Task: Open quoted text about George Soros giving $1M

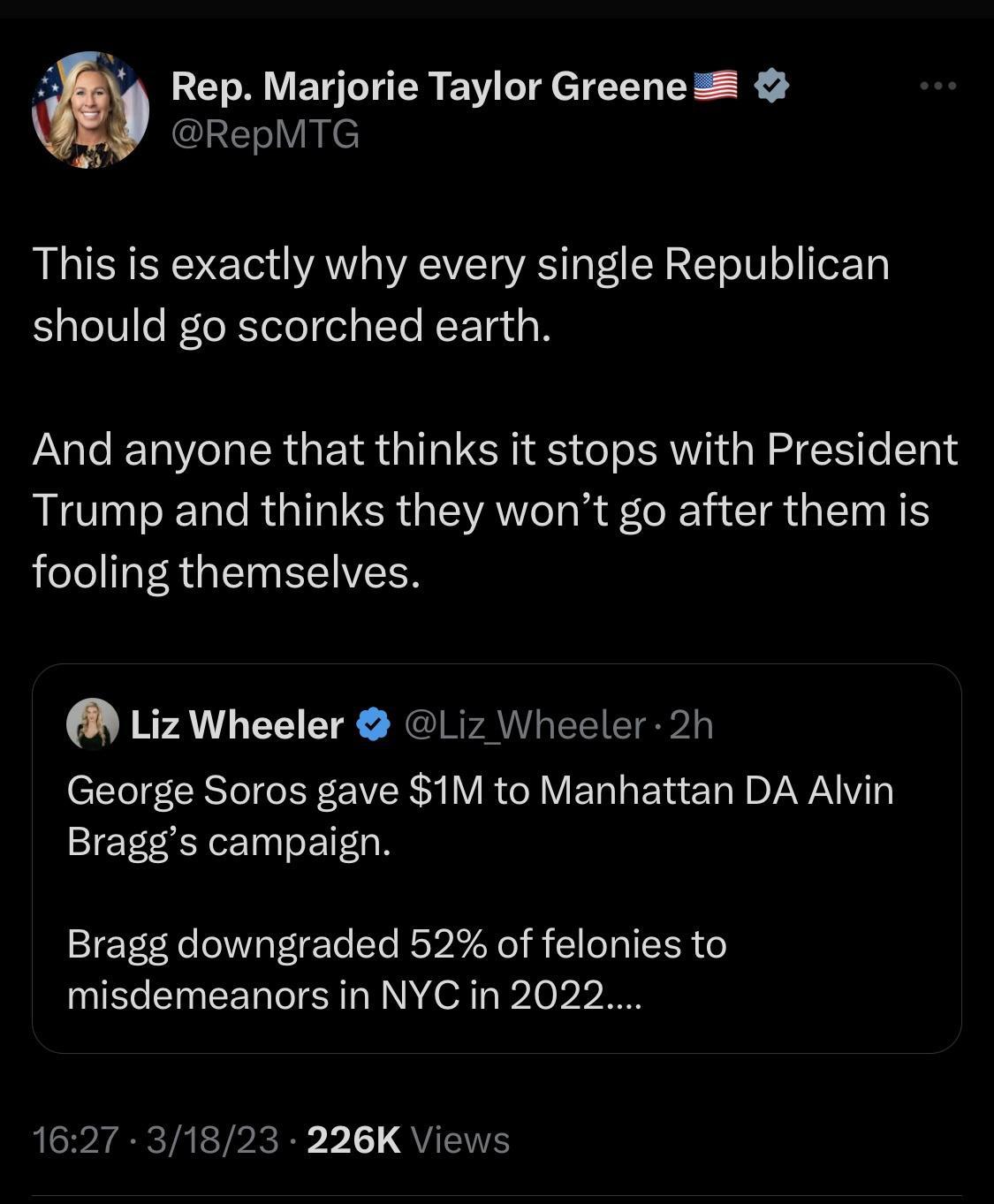Action: click(x=480, y=815)
